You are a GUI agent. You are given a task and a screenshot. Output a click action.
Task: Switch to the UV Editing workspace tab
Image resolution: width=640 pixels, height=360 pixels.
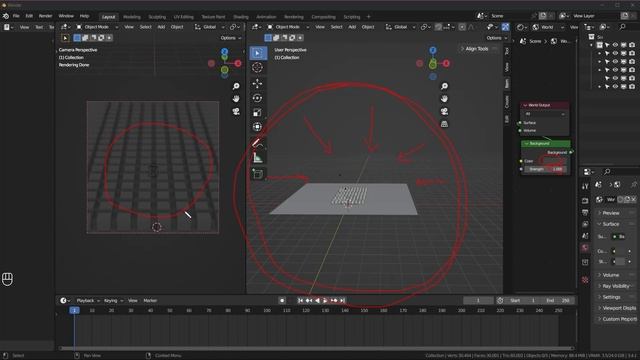tap(184, 17)
